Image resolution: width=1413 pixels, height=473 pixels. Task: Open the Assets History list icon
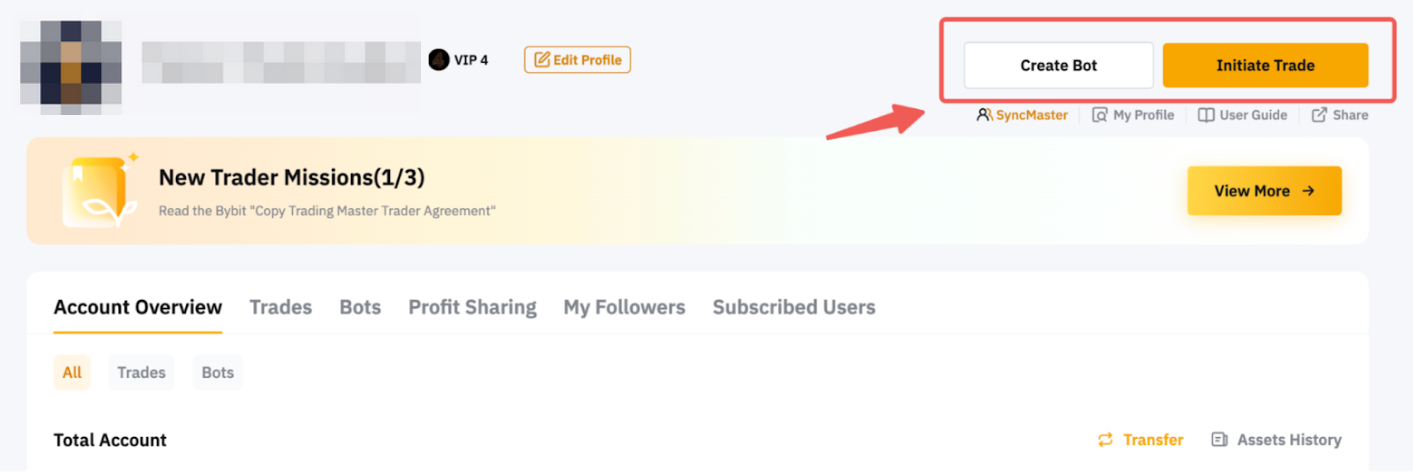pyautogui.click(x=1219, y=440)
